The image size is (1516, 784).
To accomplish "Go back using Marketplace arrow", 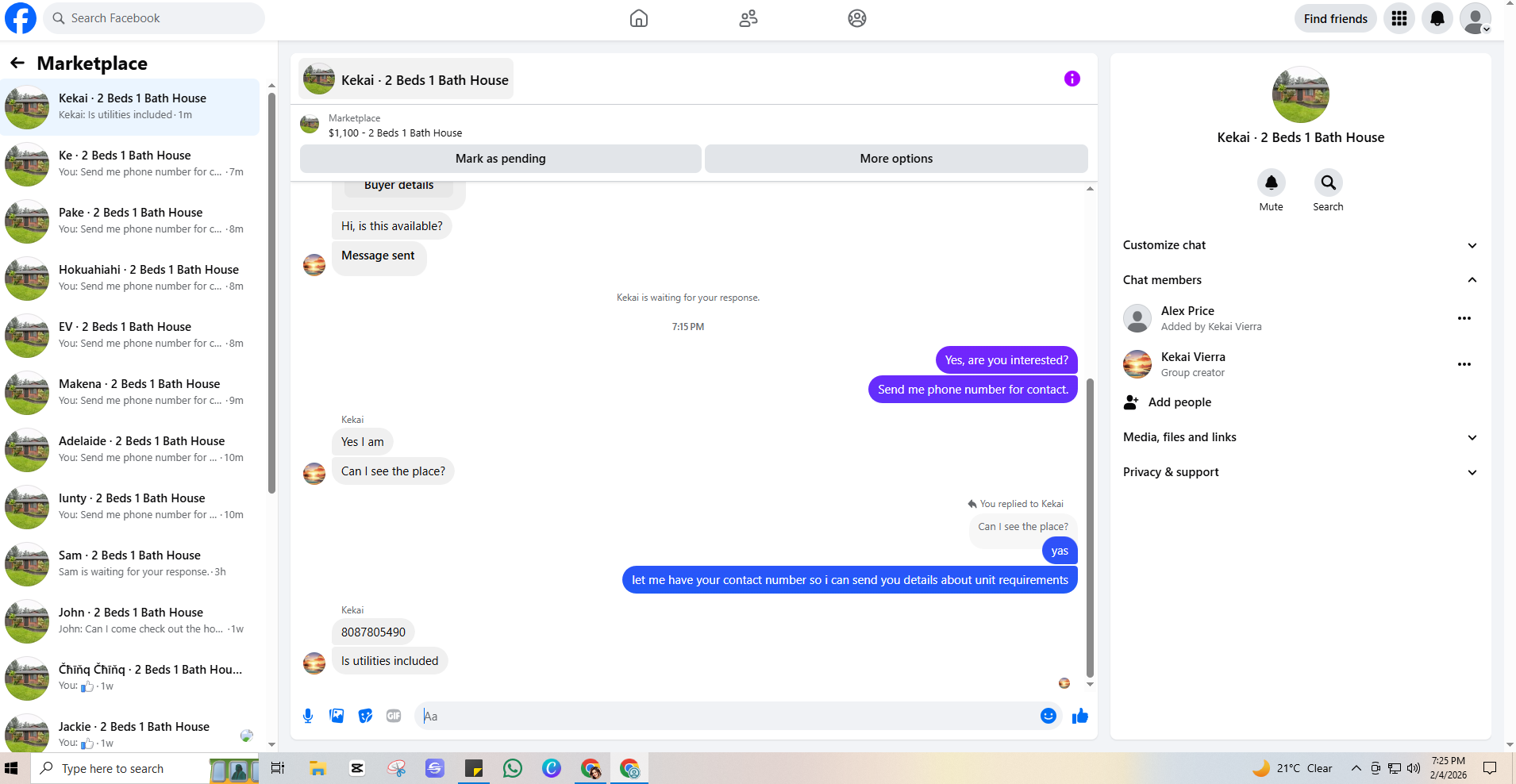I will pos(17,63).
